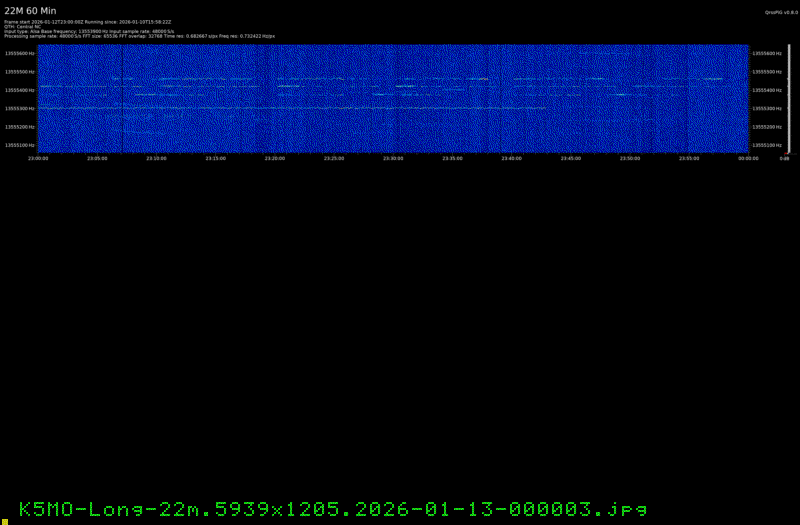Click the 23:30:00 time axis label

393,158
